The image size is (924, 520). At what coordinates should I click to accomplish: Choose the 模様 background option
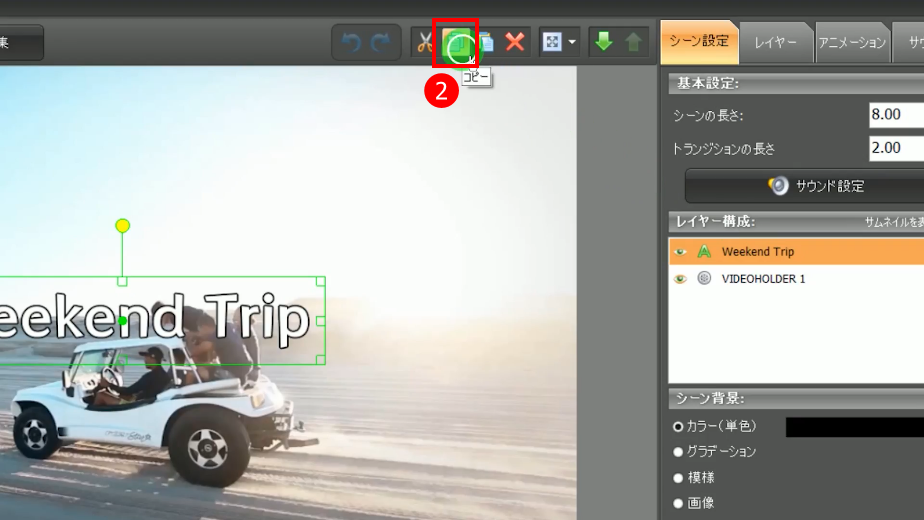point(679,478)
